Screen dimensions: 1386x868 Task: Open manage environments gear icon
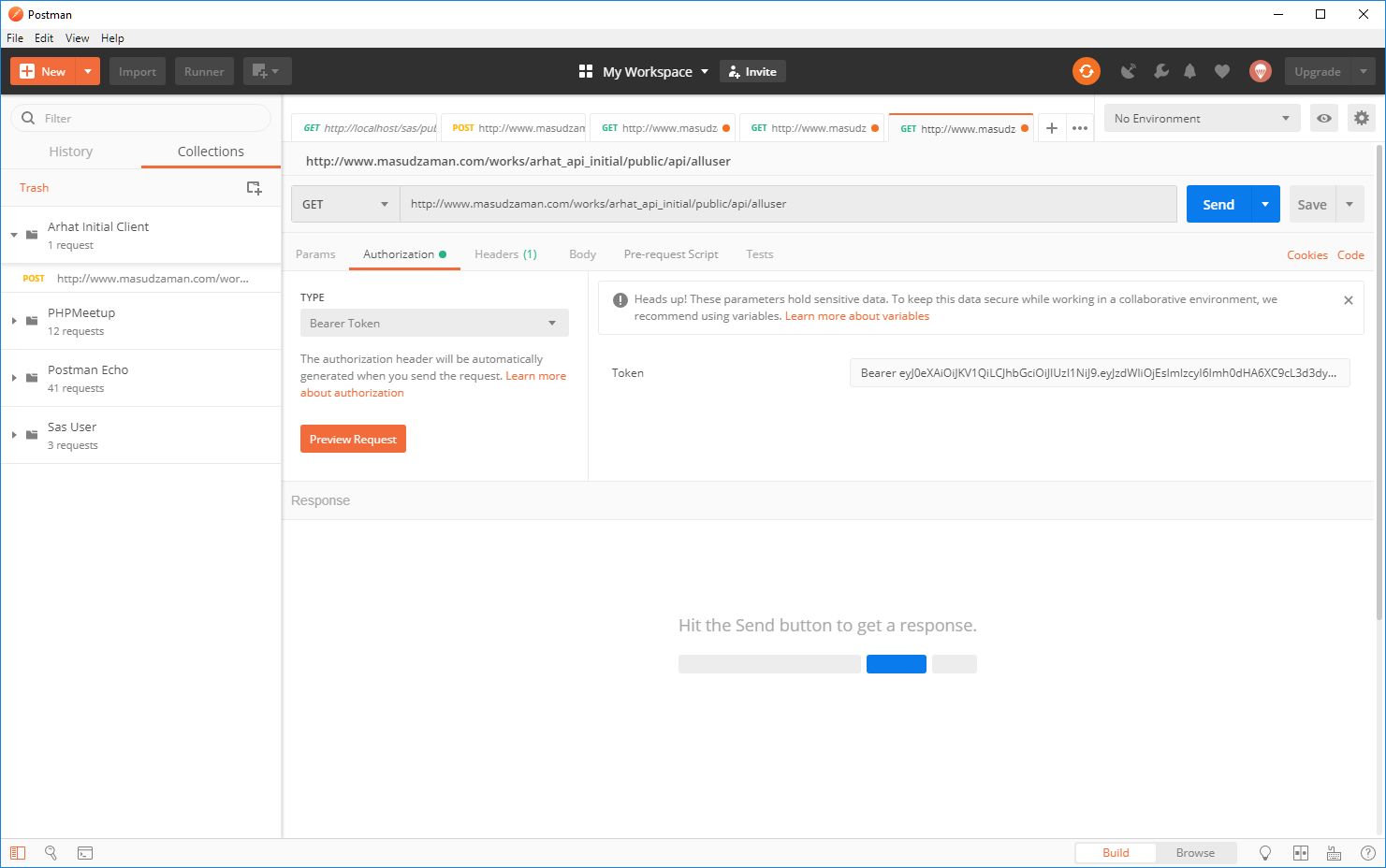click(1361, 118)
